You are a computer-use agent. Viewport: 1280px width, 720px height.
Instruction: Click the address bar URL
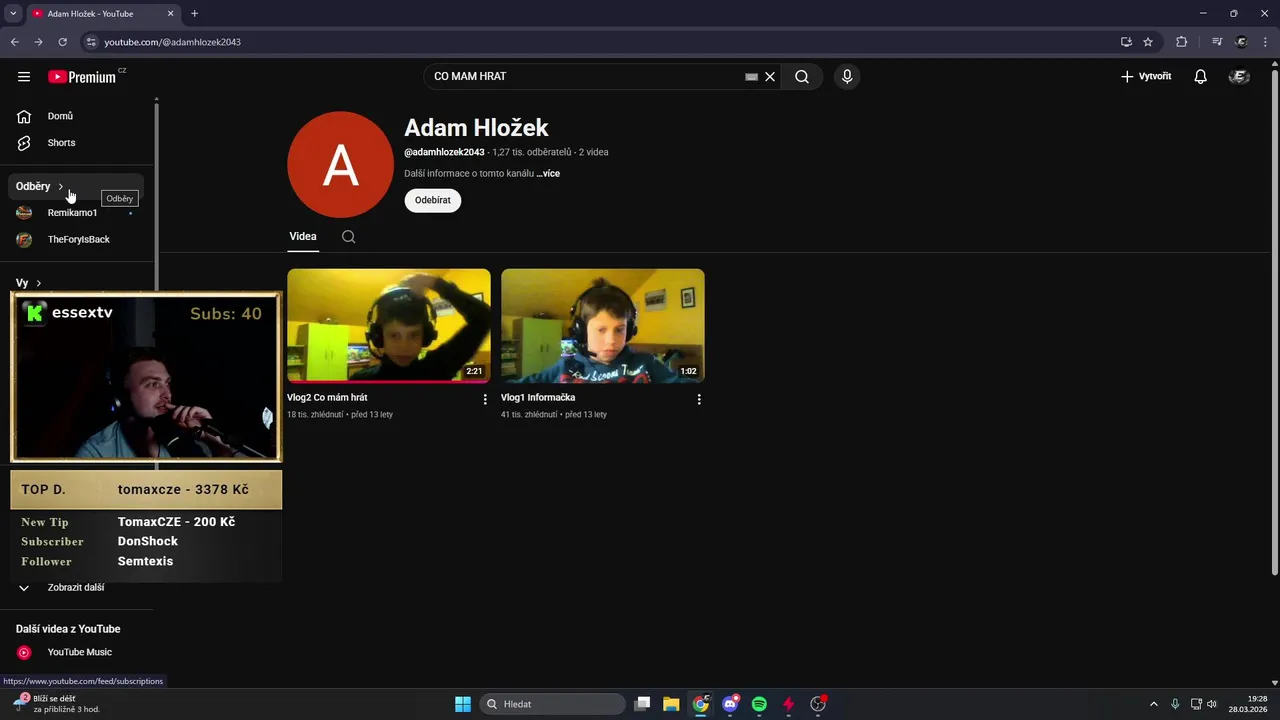(x=172, y=42)
